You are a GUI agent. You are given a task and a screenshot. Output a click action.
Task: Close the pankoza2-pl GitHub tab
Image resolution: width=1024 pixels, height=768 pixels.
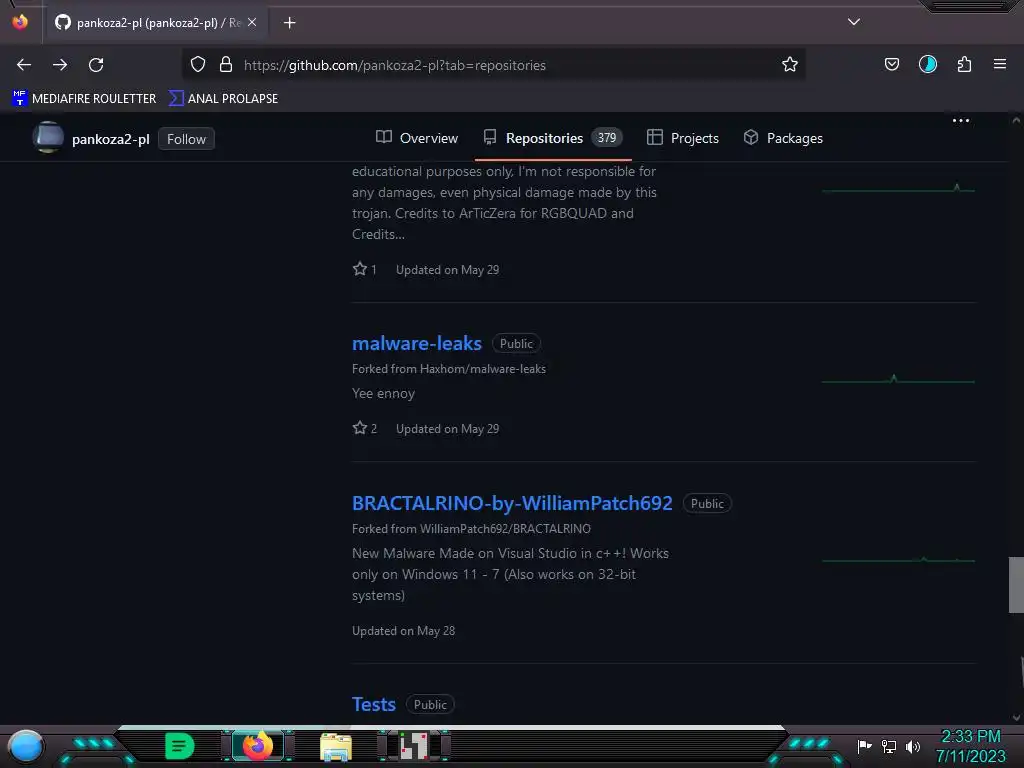tap(252, 22)
